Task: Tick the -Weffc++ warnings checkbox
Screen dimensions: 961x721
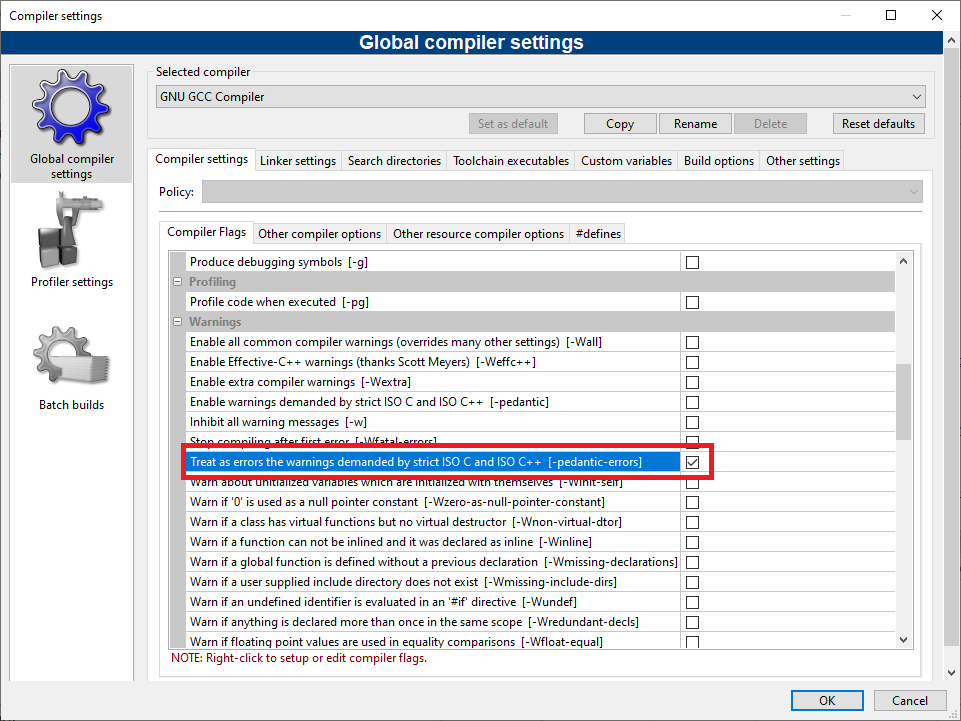Action: (692, 362)
